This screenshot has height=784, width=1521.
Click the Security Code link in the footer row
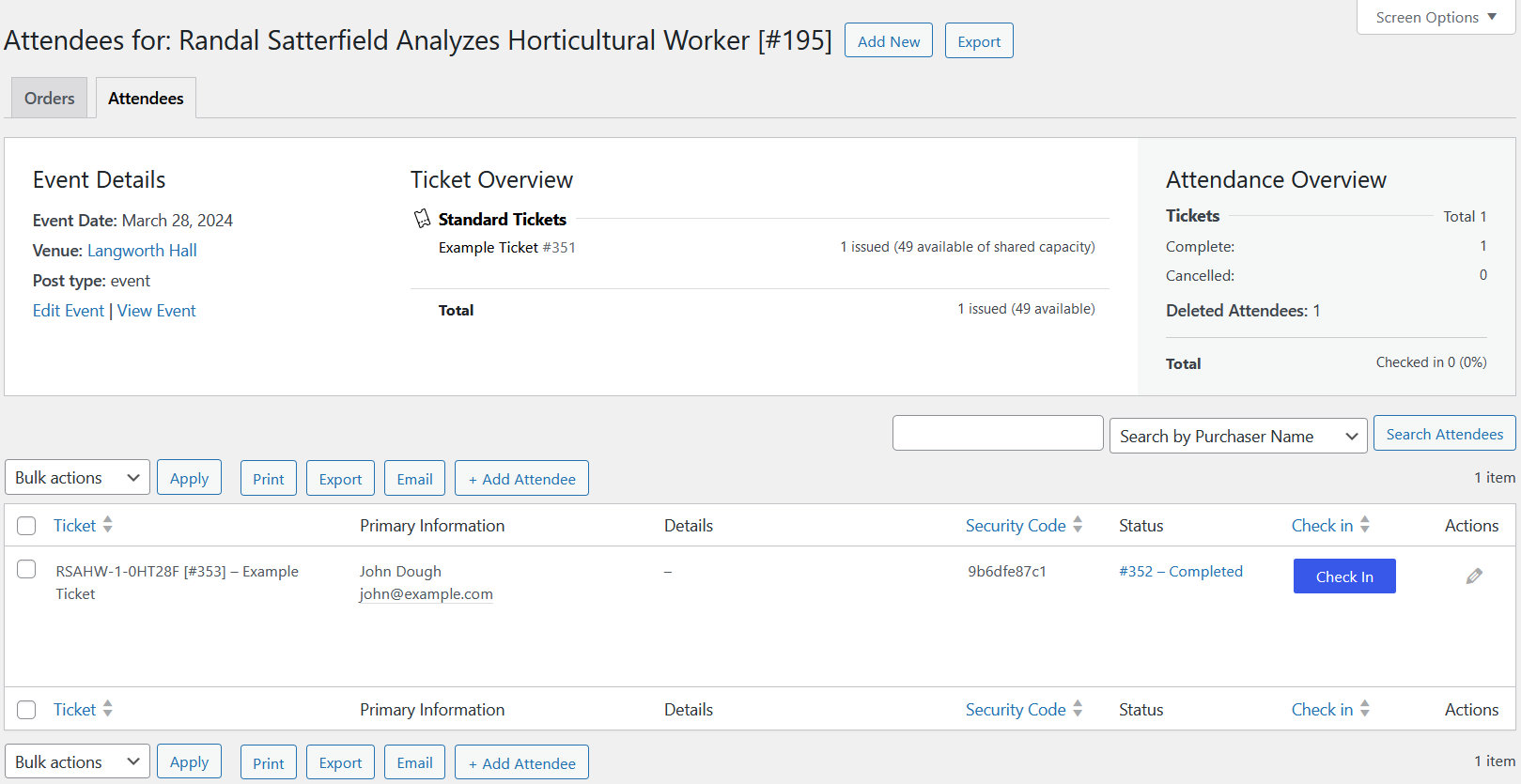point(1016,709)
